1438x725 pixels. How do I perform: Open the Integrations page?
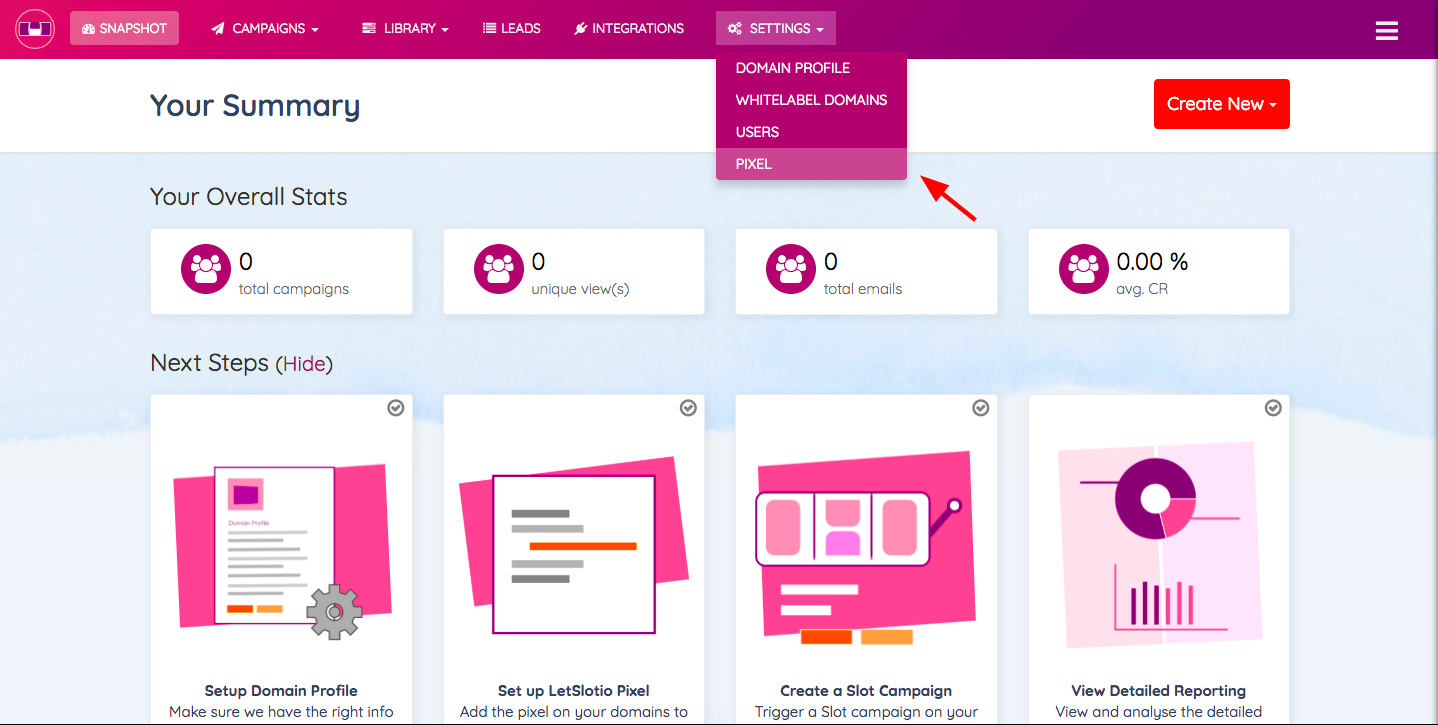(629, 29)
